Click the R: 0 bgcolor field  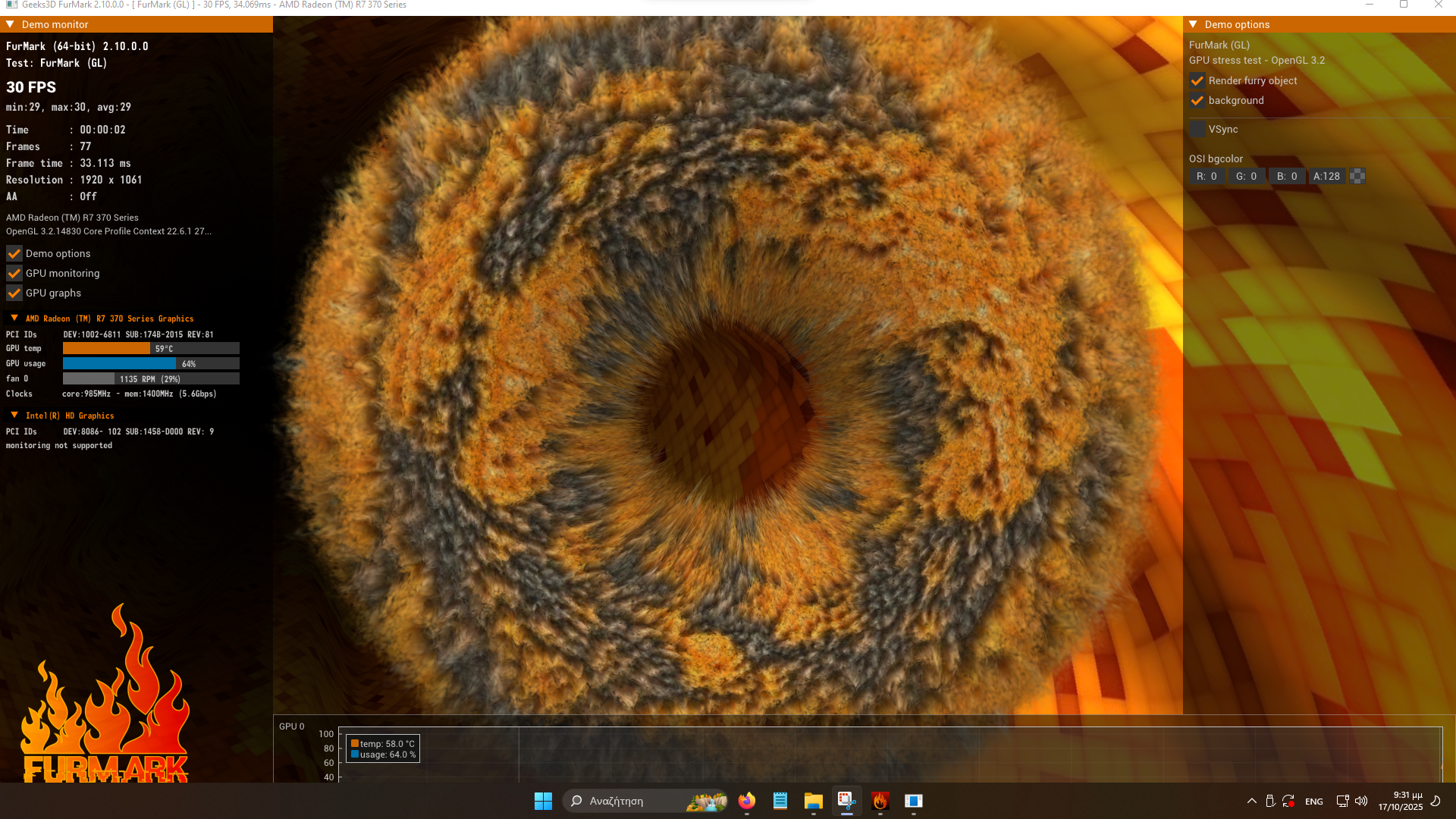click(1207, 176)
